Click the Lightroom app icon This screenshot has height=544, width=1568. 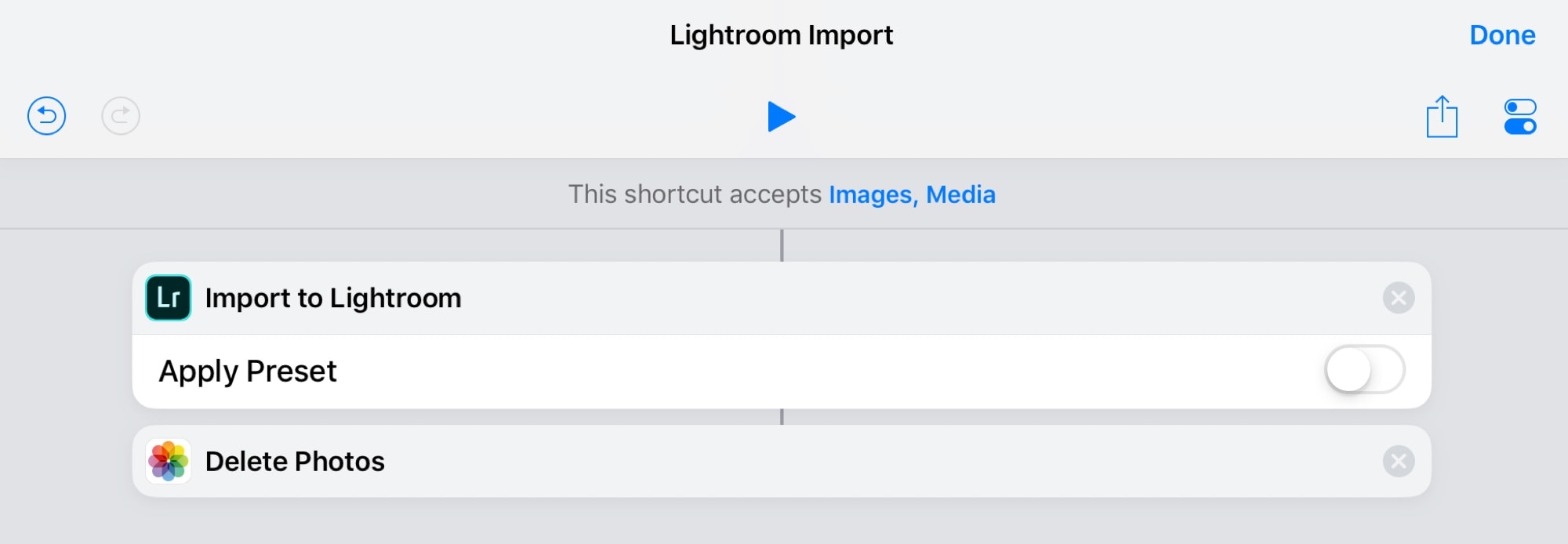click(x=167, y=298)
